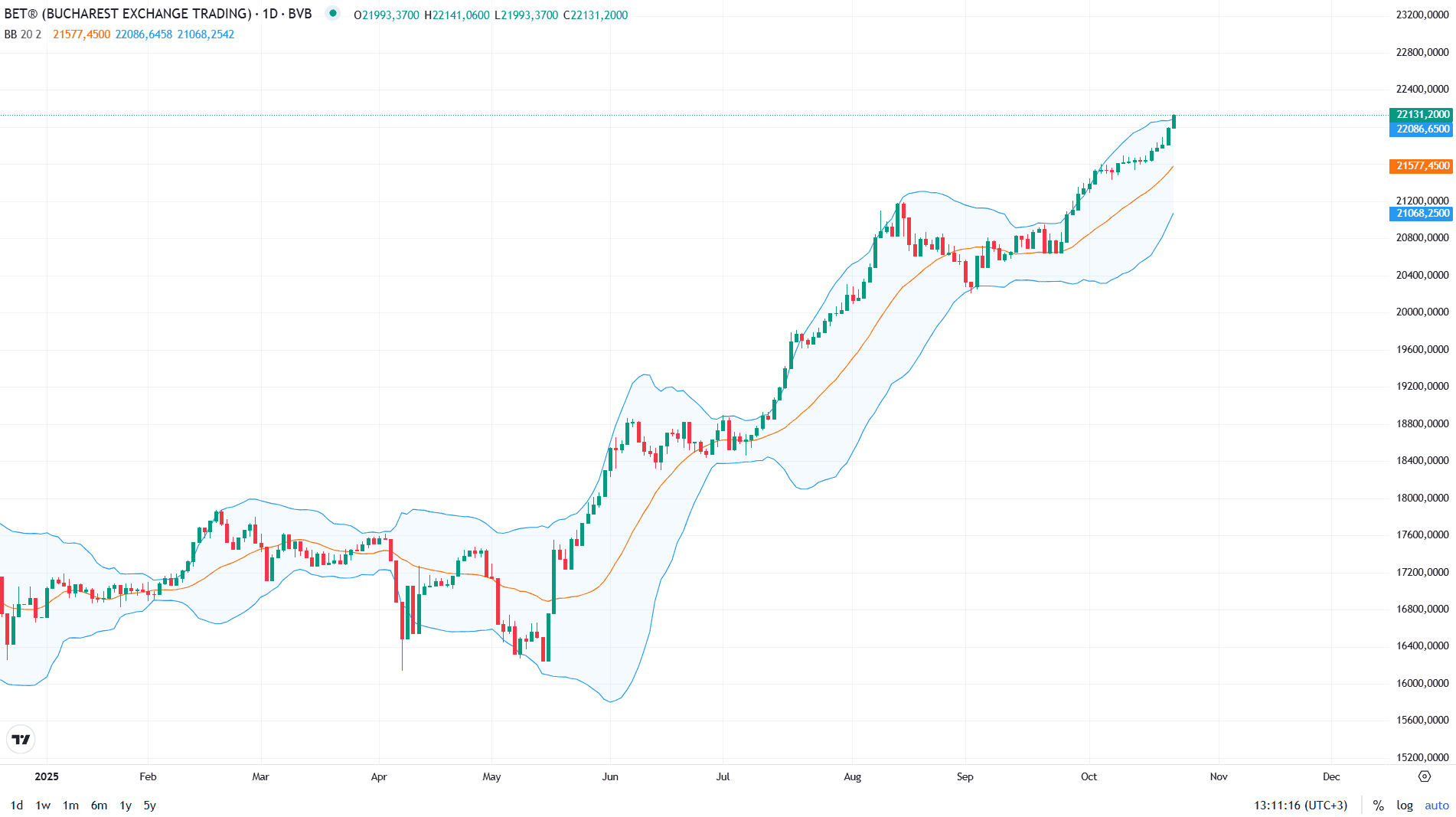This screenshot has height=817, width=1456.
Task: Click the Dec label on time axis
Action: [1331, 776]
